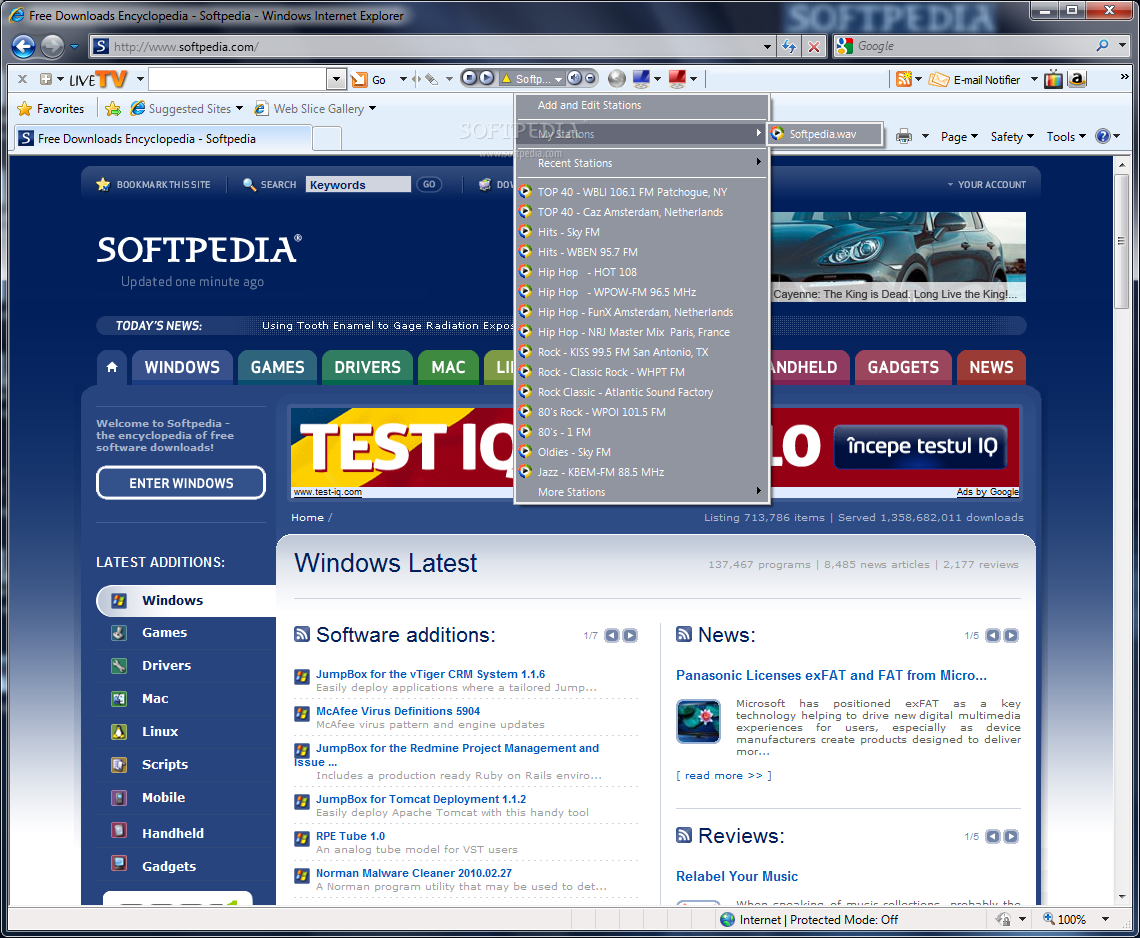
Task: Click the Add to Favorites Bar star icon
Action: point(113,108)
